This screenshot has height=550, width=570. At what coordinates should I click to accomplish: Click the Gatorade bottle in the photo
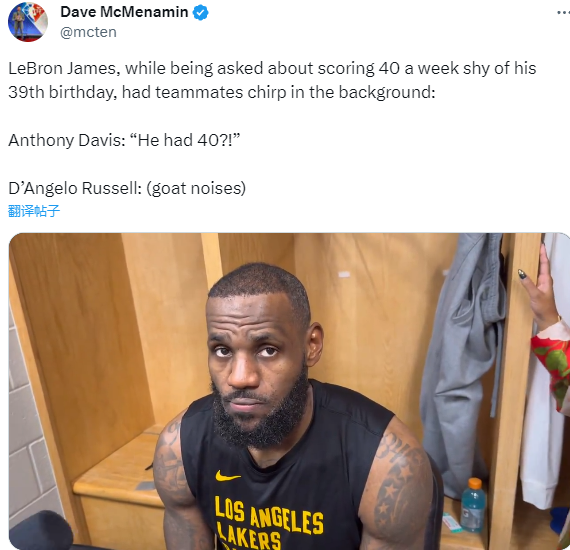473,505
